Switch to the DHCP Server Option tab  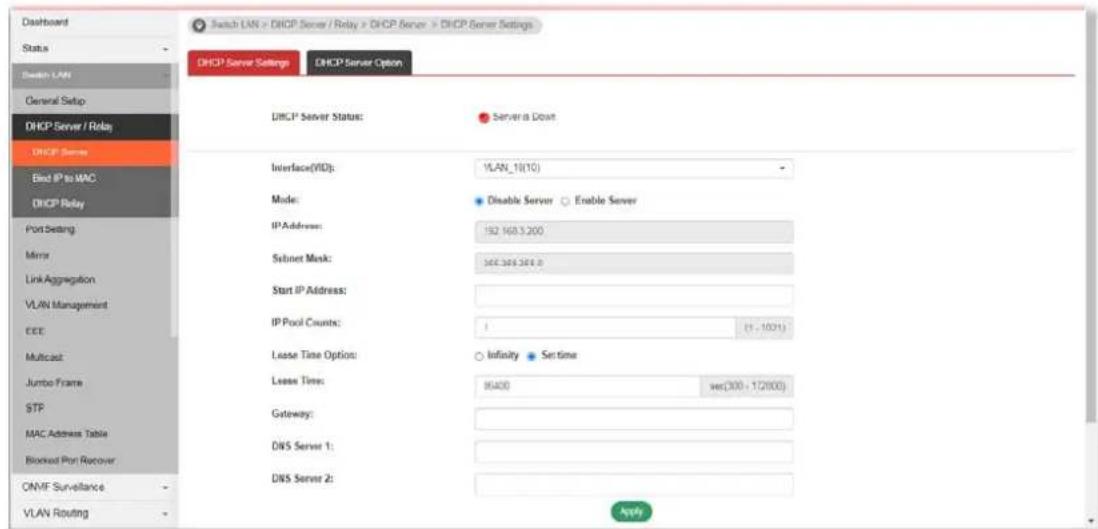359,62
